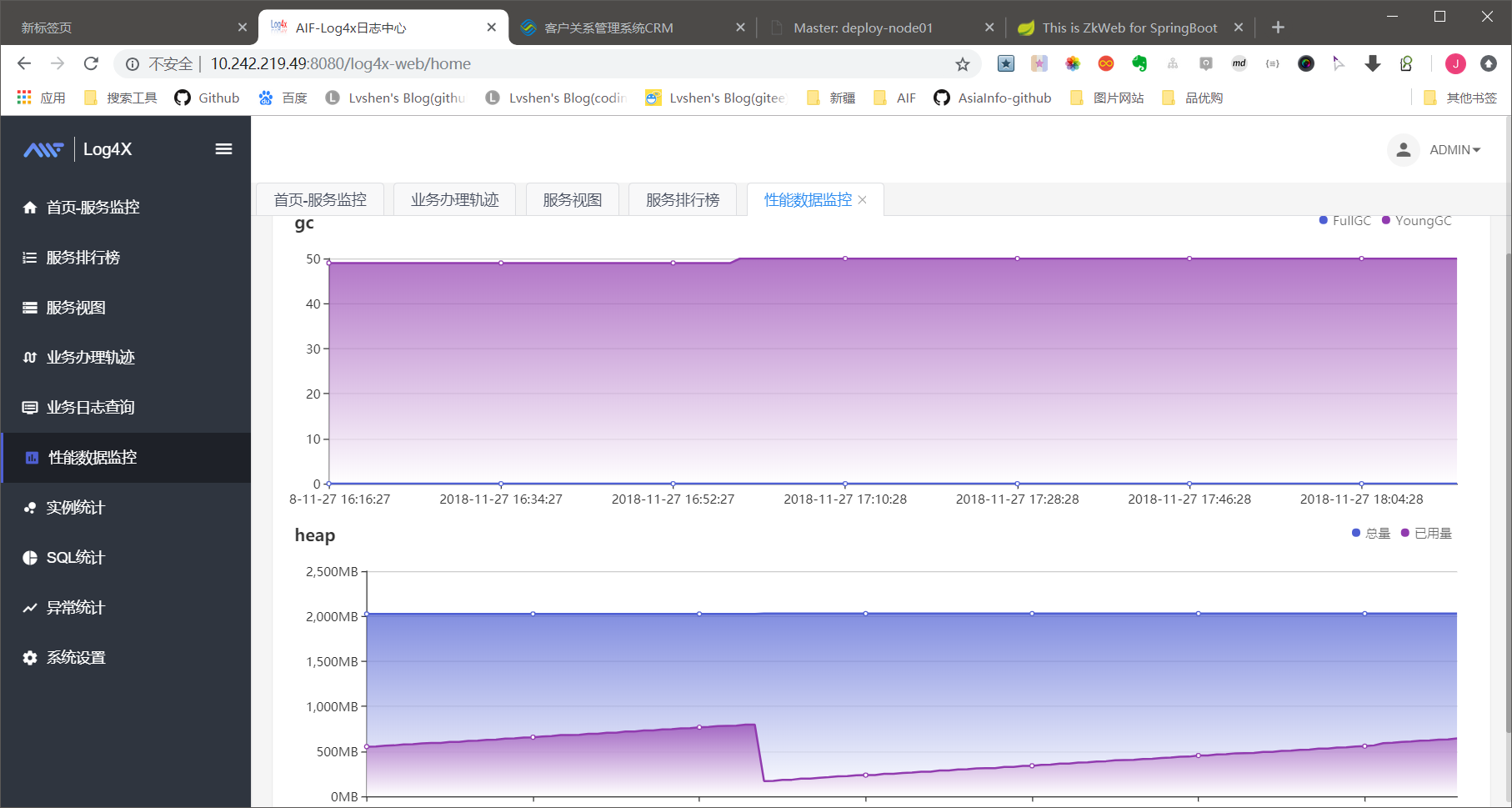Open the Chrome profile avatar J
This screenshot has width=1512, height=808.
[1455, 63]
